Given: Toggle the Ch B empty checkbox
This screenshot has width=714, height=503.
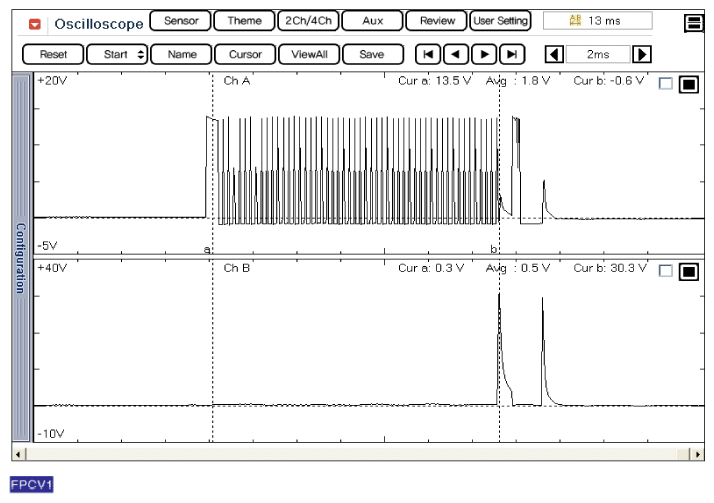Looking at the screenshot, I should 666,271.
